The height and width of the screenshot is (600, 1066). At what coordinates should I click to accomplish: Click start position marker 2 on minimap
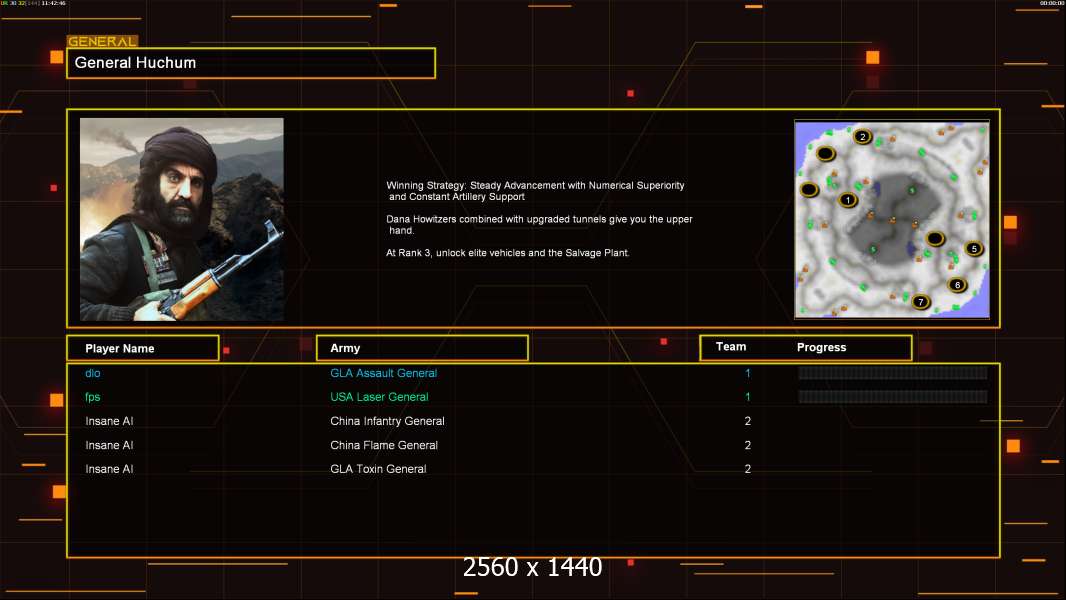pos(863,137)
